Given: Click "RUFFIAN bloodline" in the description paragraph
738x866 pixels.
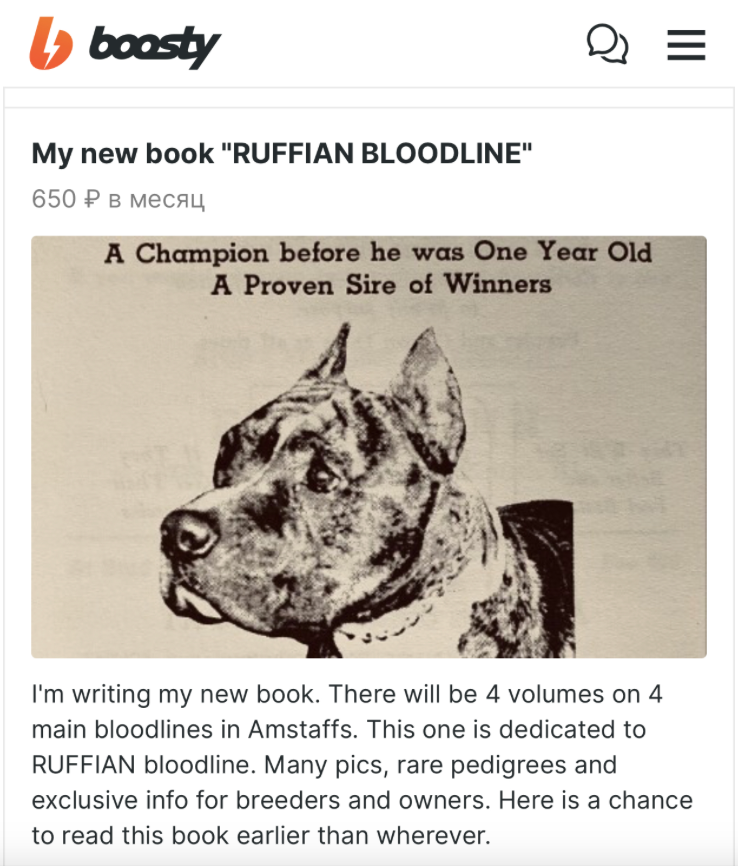Looking at the screenshot, I should [144, 765].
